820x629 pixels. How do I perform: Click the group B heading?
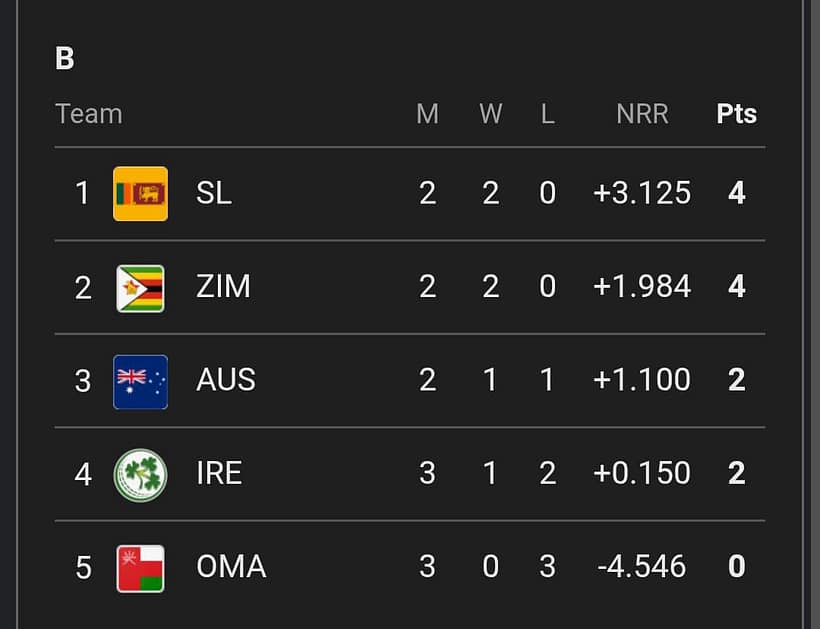[65, 58]
